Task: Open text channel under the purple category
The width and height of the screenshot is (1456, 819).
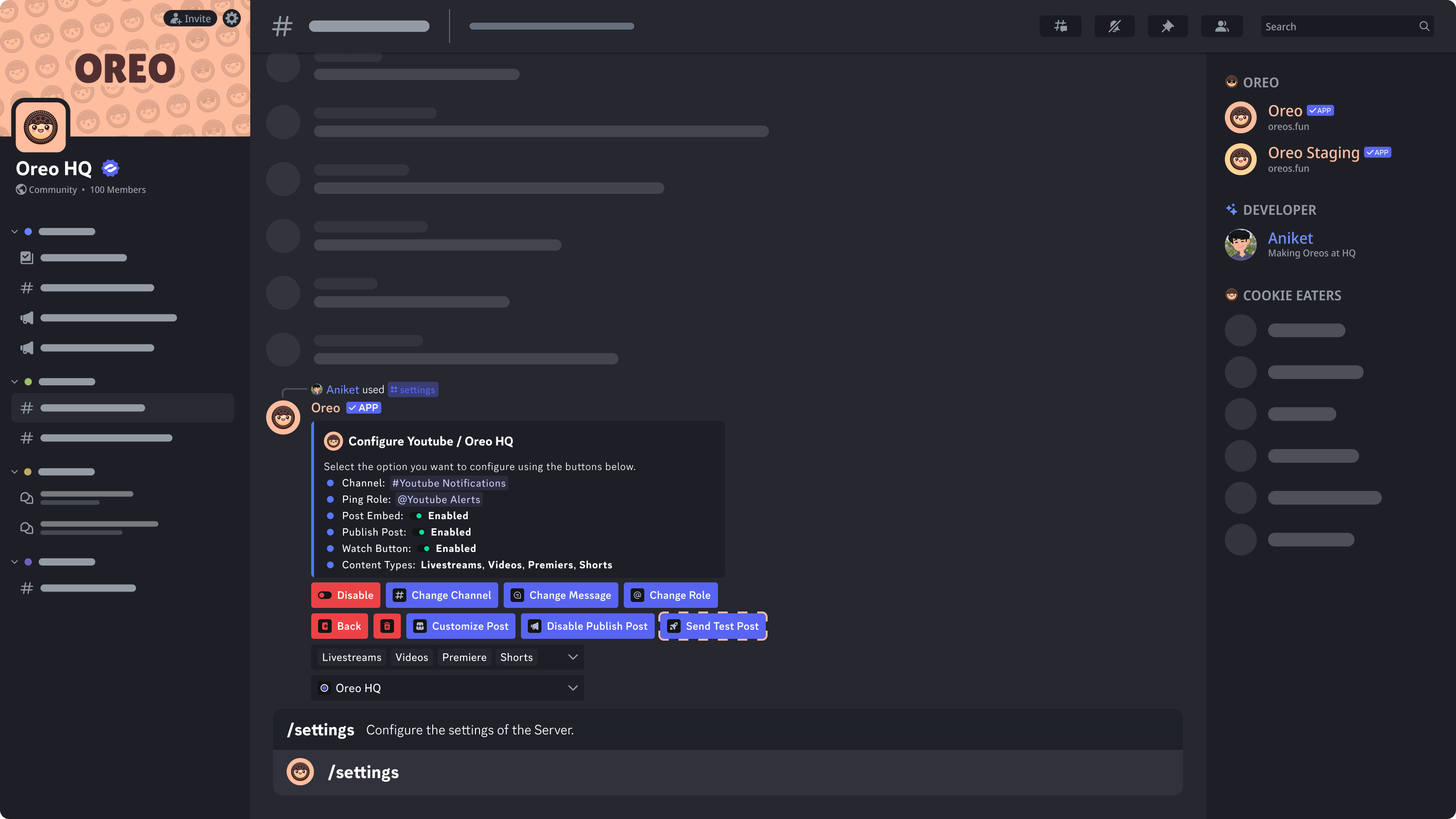Action: (78, 588)
